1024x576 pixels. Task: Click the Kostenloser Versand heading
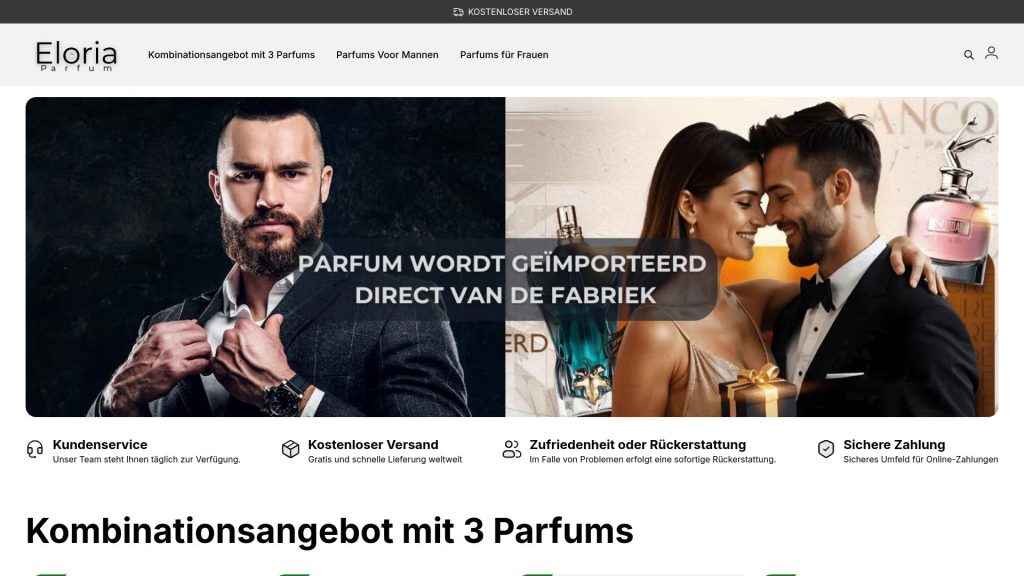click(373, 445)
